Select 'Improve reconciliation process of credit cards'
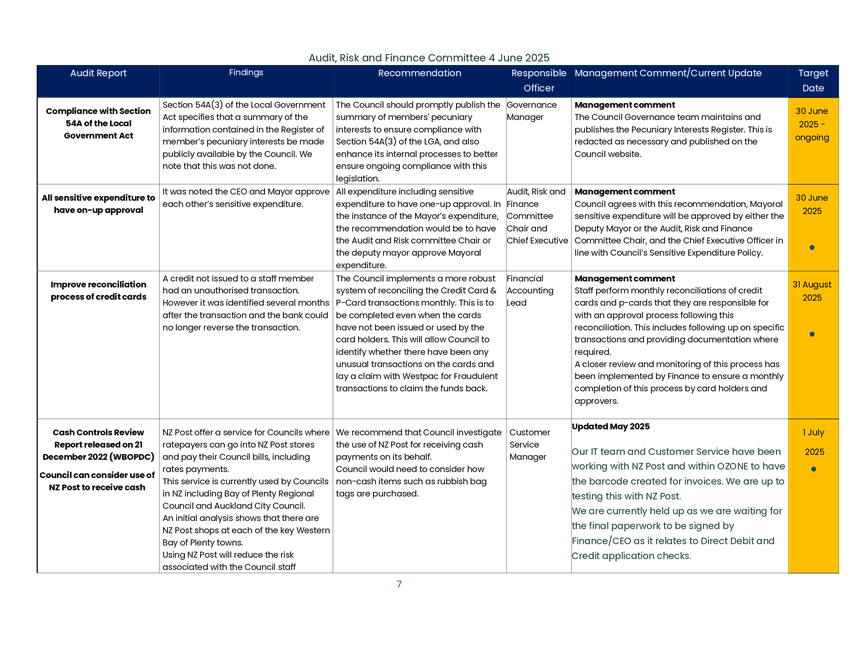859x664 pixels. point(98,290)
